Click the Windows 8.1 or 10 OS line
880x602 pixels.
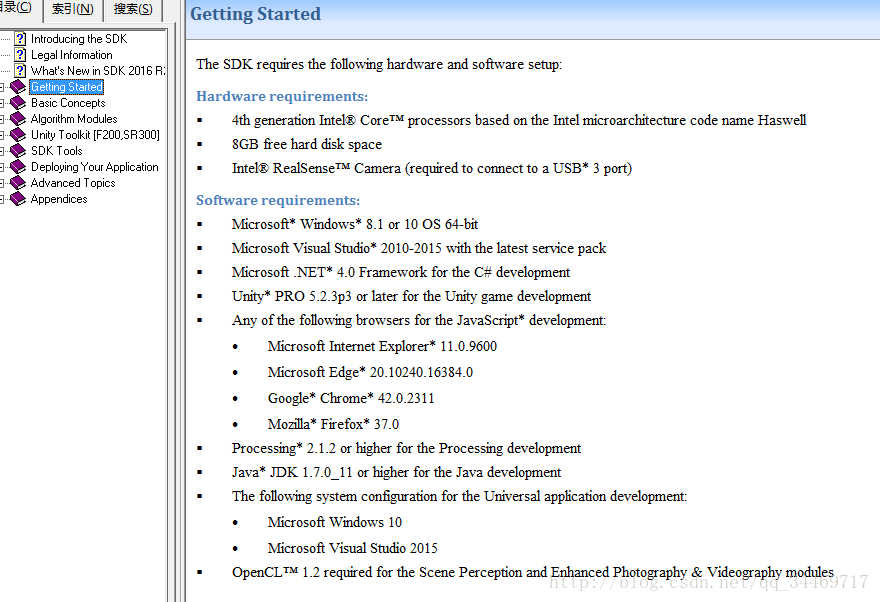tap(355, 224)
